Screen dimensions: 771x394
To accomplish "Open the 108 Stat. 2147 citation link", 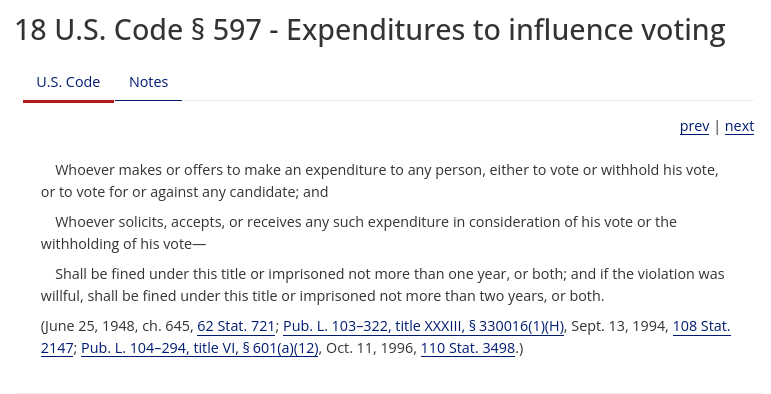I will pos(701,326).
